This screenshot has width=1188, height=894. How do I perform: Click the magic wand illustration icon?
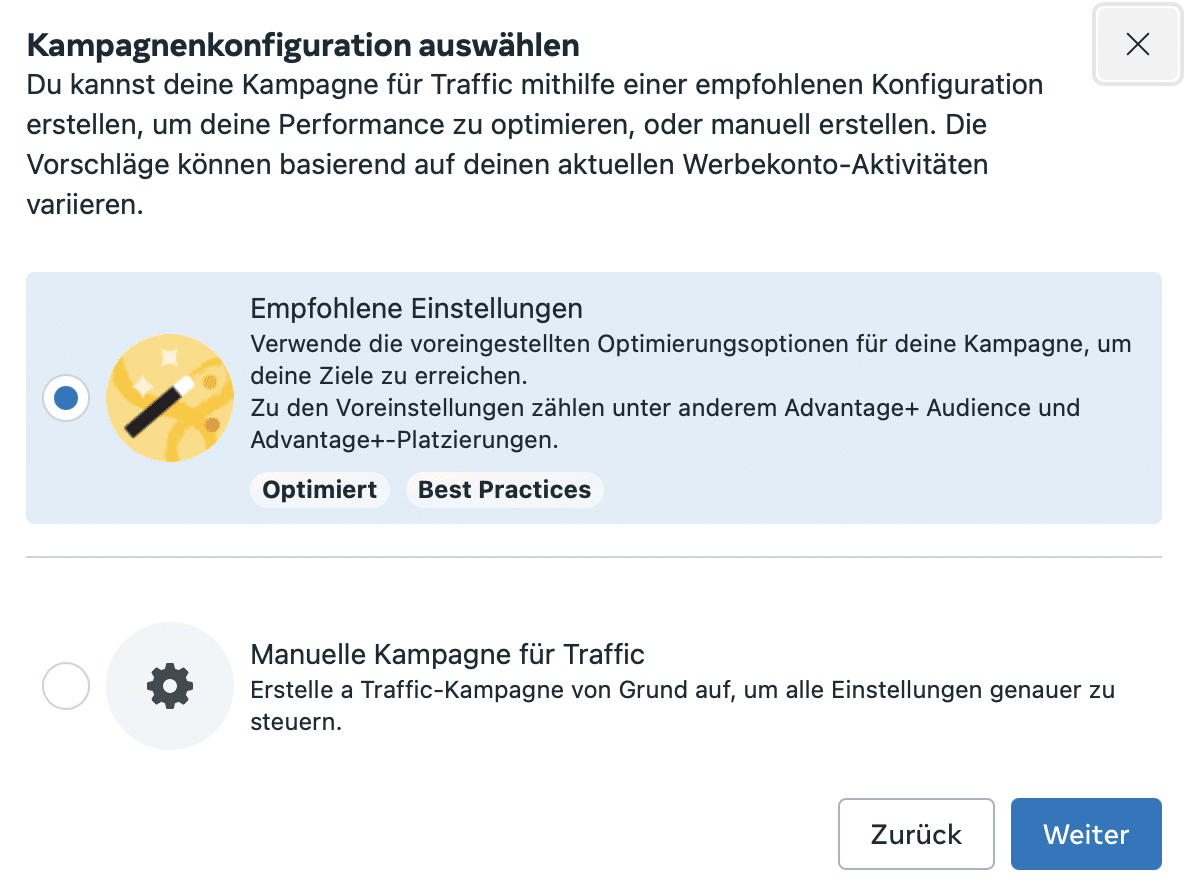[x=170, y=398]
